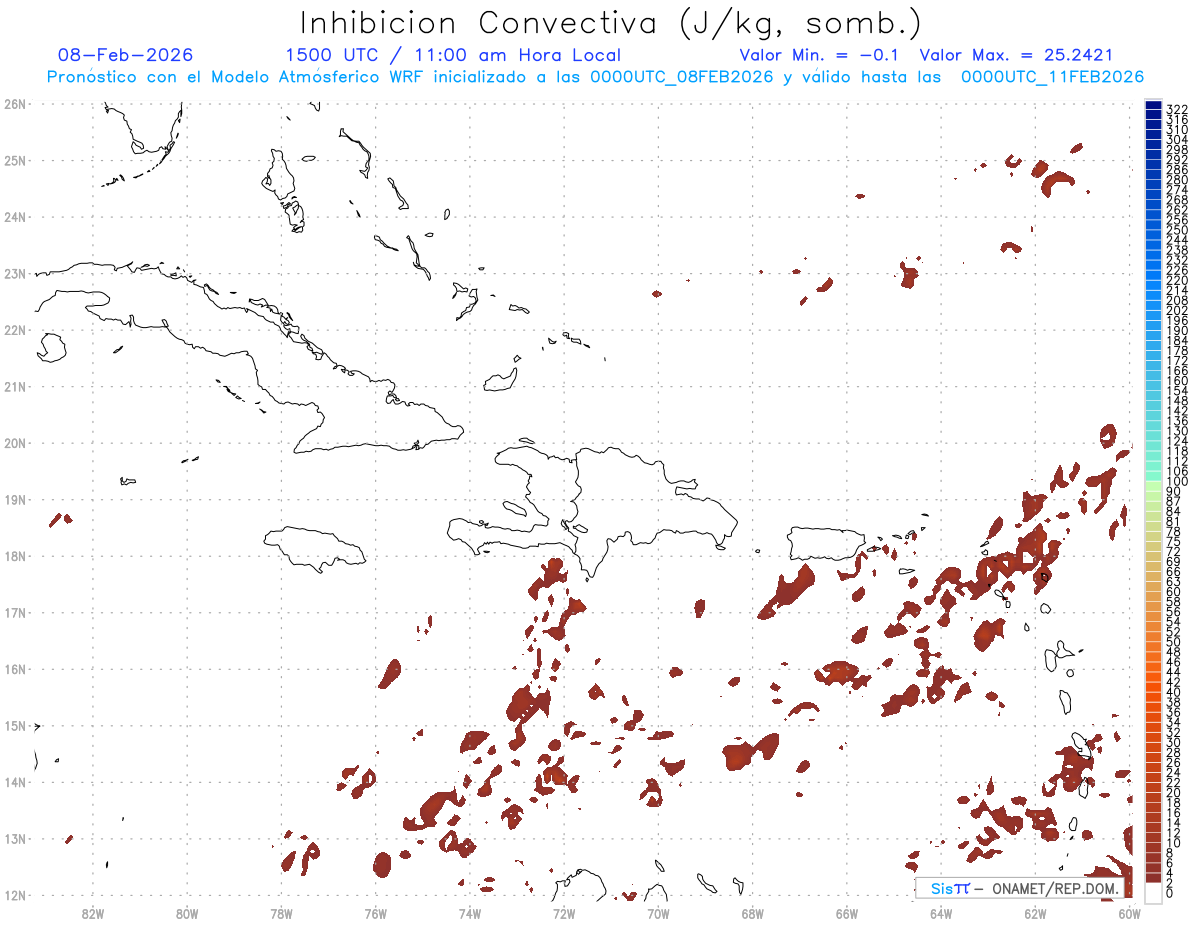This screenshot has height=927, width=1200.
Task: Click the 64W longitude axis label
Action: 941,913
